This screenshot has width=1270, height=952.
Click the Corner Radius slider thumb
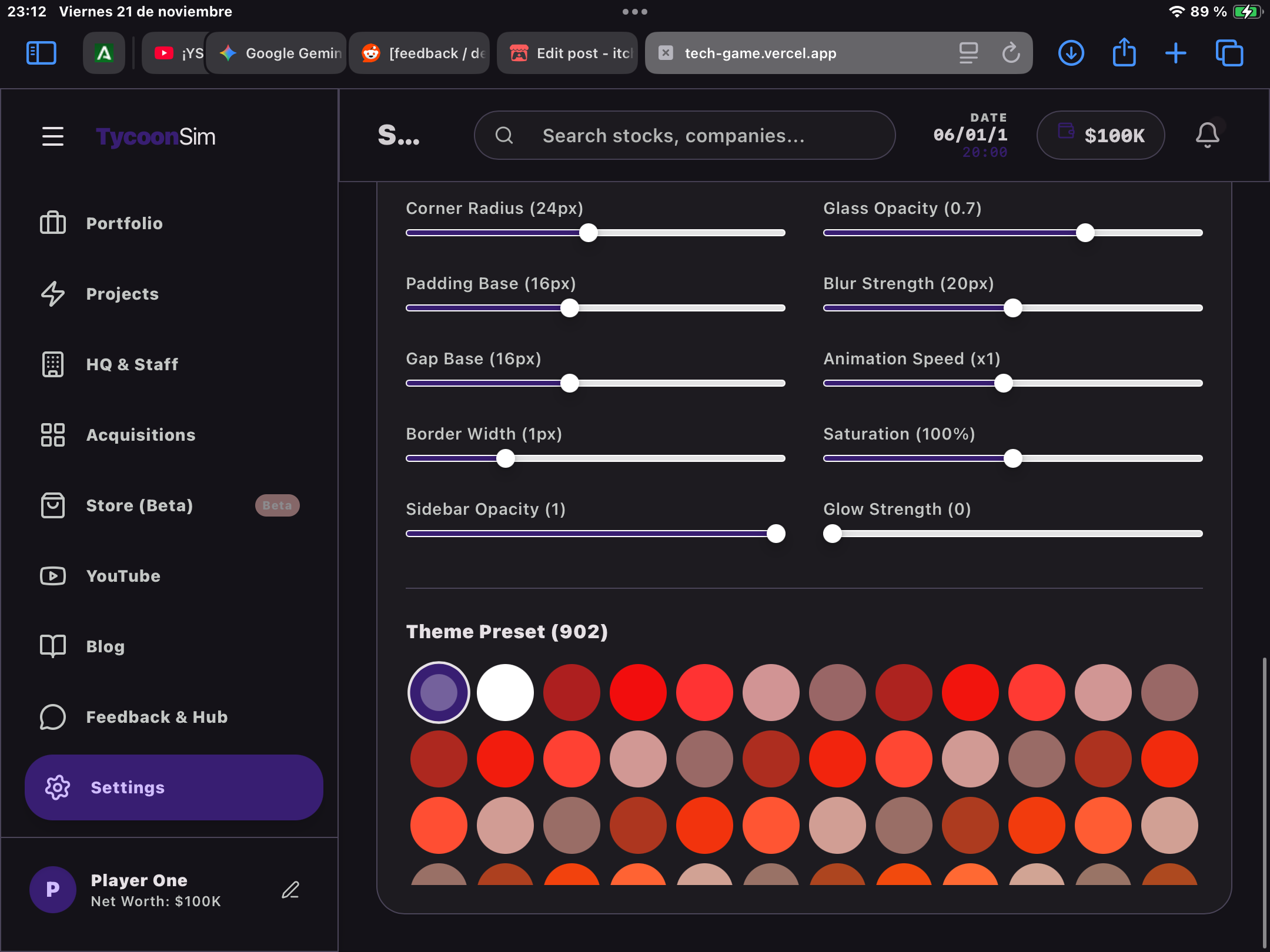(x=588, y=233)
